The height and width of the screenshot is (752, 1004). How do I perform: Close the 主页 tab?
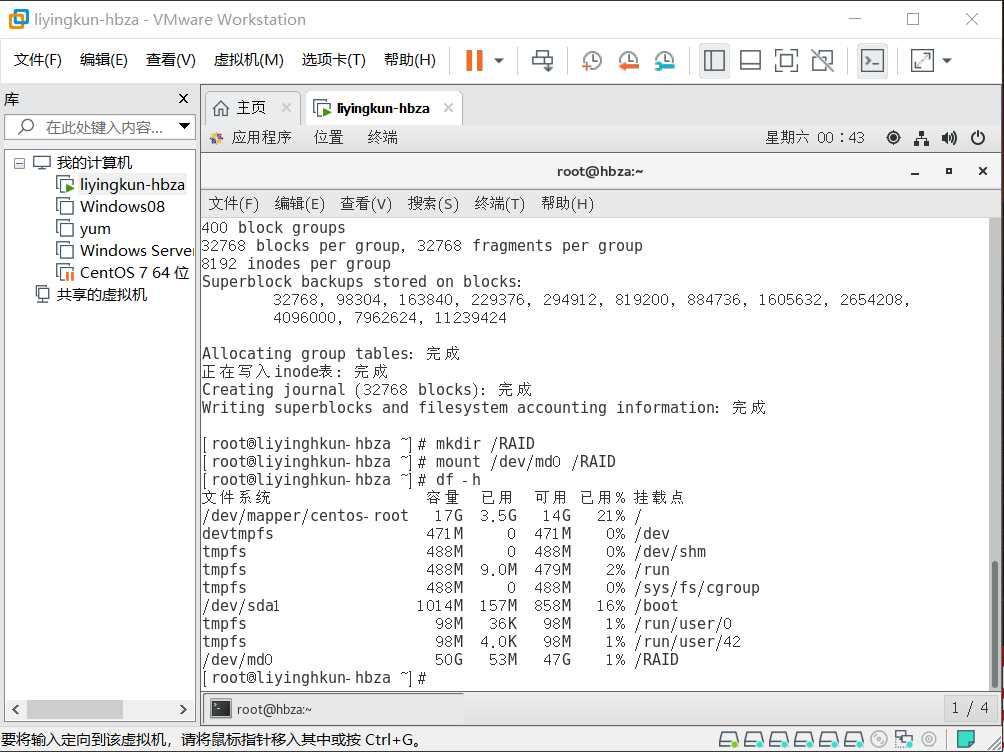tap(286, 108)
